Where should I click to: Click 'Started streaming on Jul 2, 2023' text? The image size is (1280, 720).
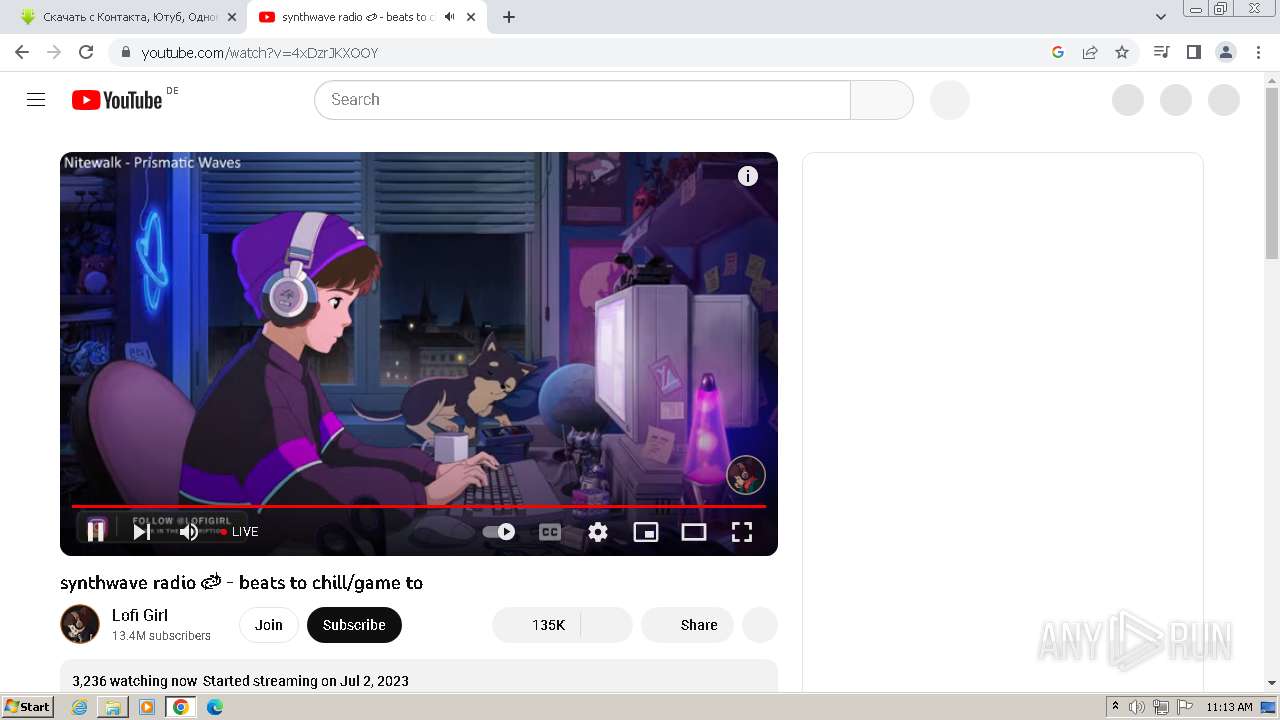(x=306, y=681)
